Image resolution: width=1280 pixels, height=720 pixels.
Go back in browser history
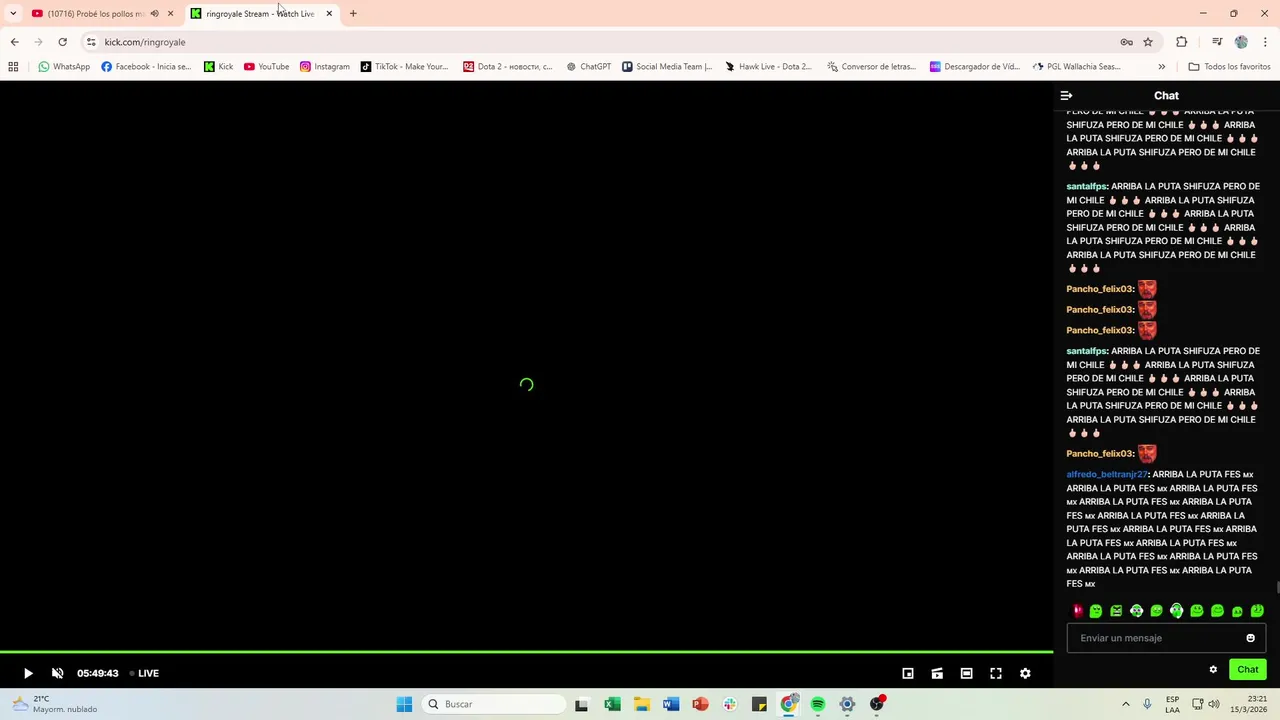(14, 42)
